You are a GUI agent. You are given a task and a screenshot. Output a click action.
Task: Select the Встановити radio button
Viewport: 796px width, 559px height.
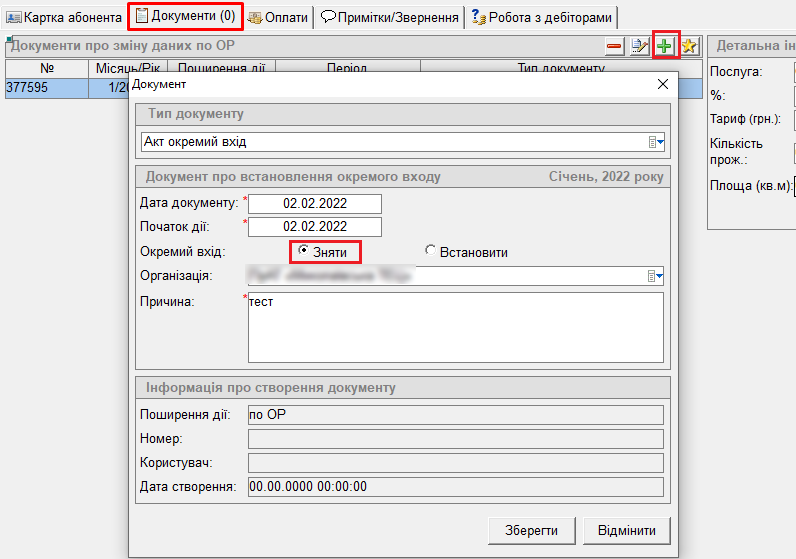pyautogui.click(x=431, y=252)
